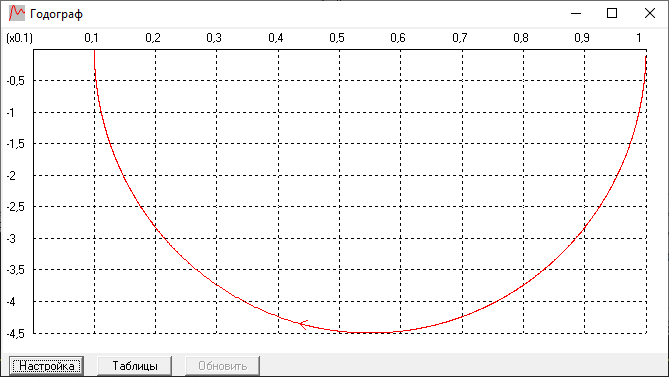
Task: Click the -3 vertical axis label
Action: point(11,238)
